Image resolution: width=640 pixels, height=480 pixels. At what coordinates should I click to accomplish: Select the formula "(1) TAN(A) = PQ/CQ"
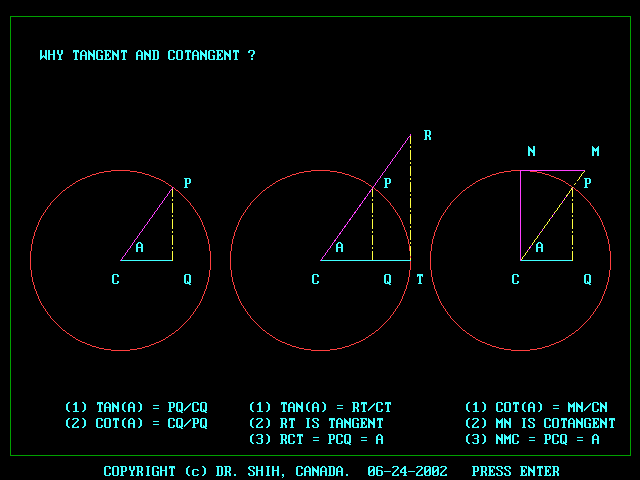point(136,407)
